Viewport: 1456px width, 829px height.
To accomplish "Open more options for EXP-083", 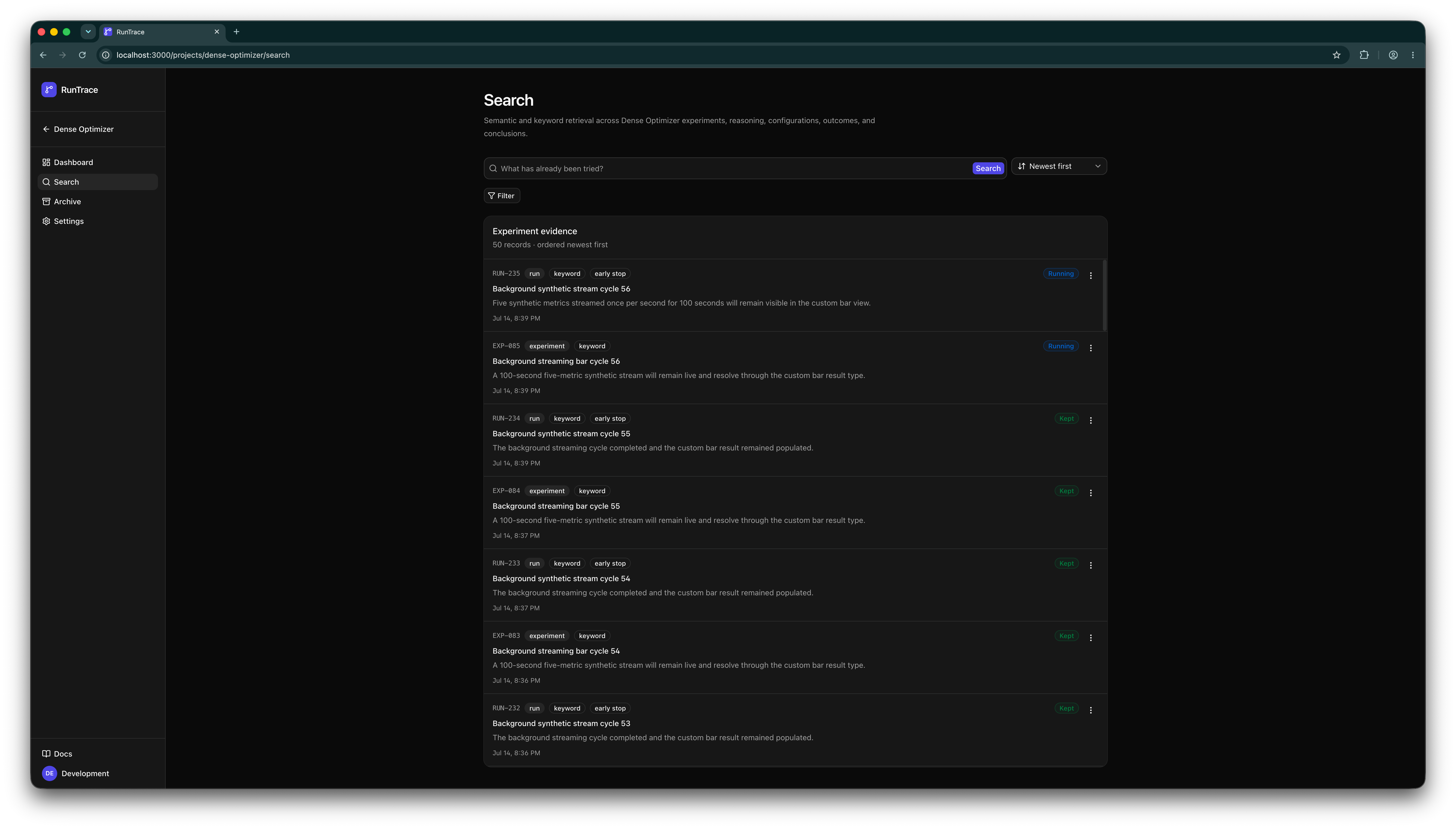I will click(x=1090, y=638).
